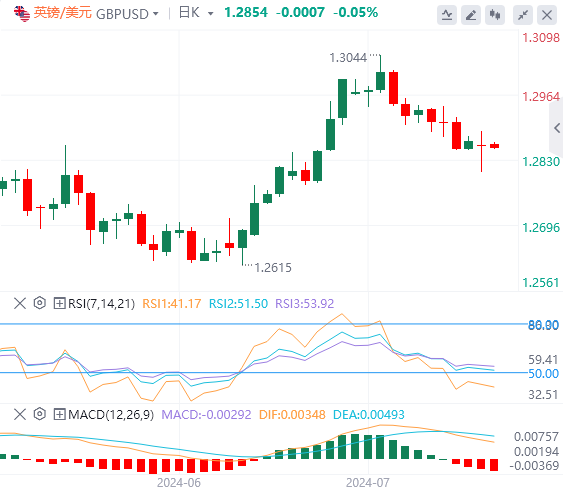This screenshot has width=563, height=495.
Task: Click MACD axis label 0.00194
Action: click(536, 452)
